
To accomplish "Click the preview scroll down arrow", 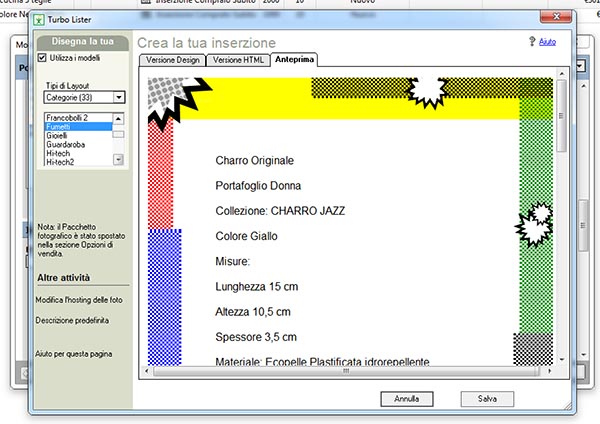I will (x=562, y=359).
